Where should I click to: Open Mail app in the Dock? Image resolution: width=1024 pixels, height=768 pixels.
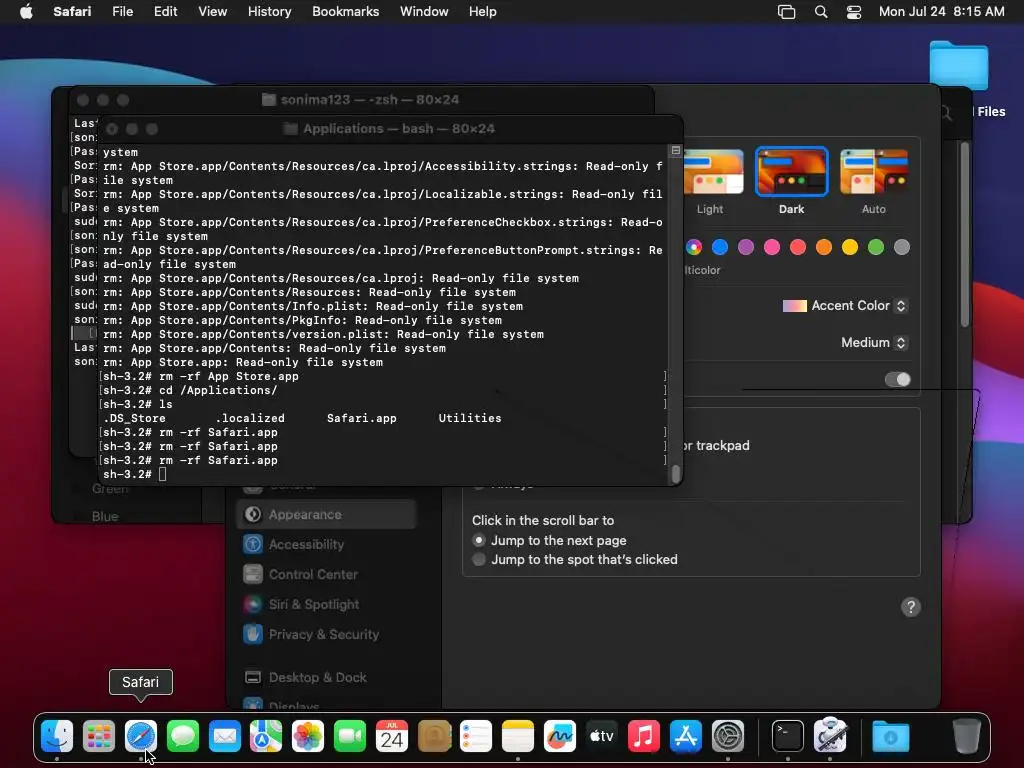(x=225, y=736)
